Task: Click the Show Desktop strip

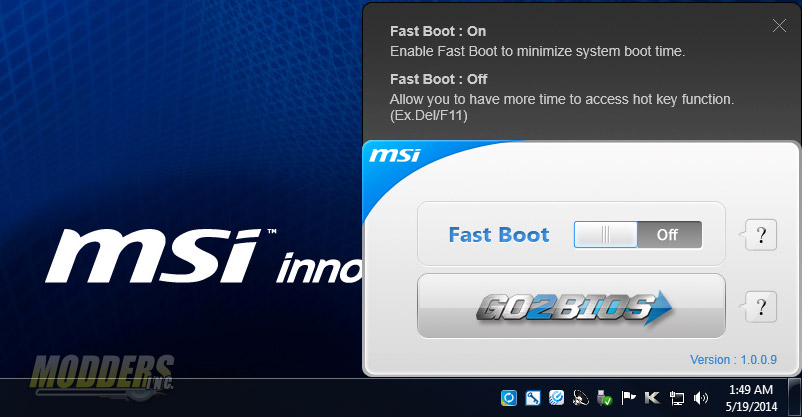Action: click(796, 397)
